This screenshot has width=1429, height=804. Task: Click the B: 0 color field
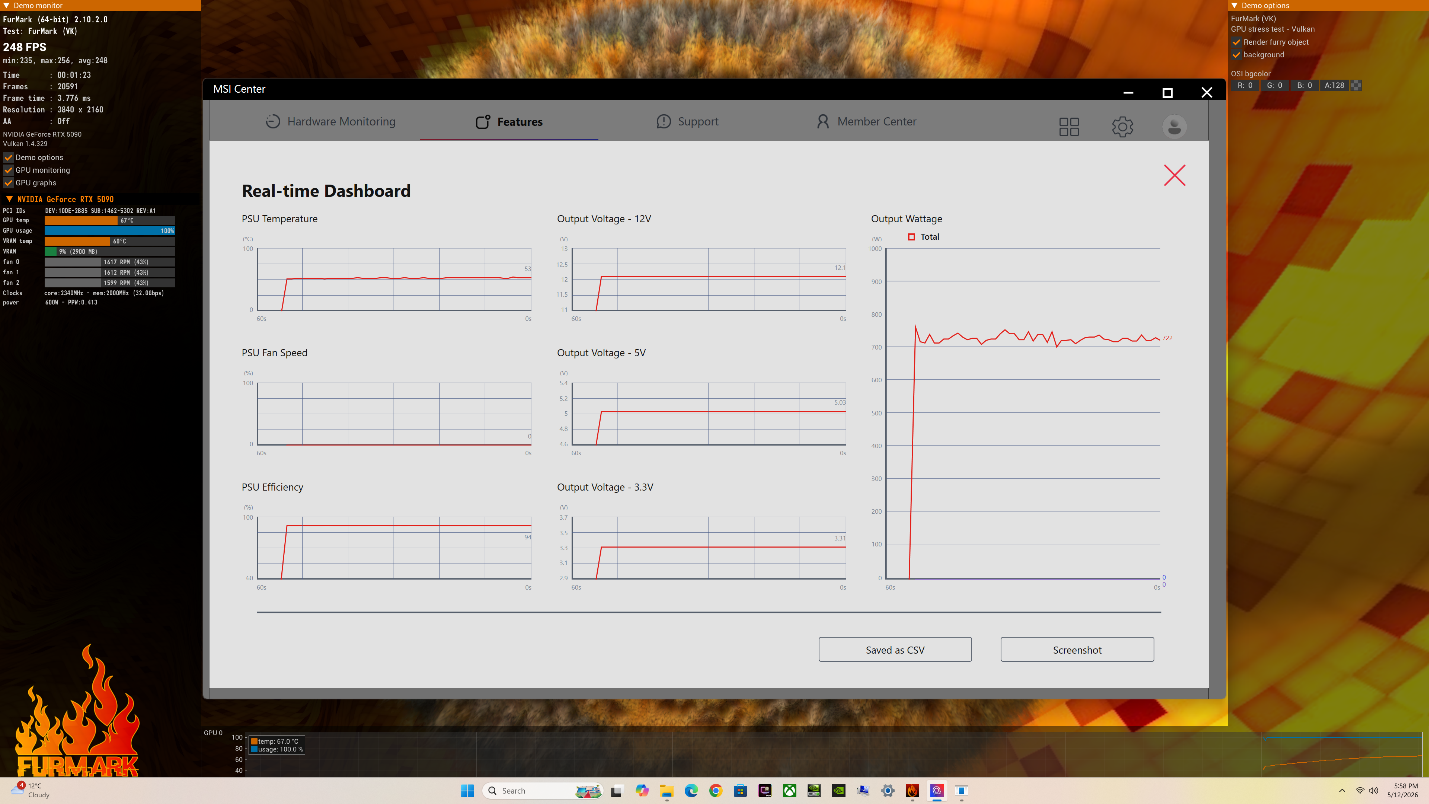click(x=1304, y=86)
